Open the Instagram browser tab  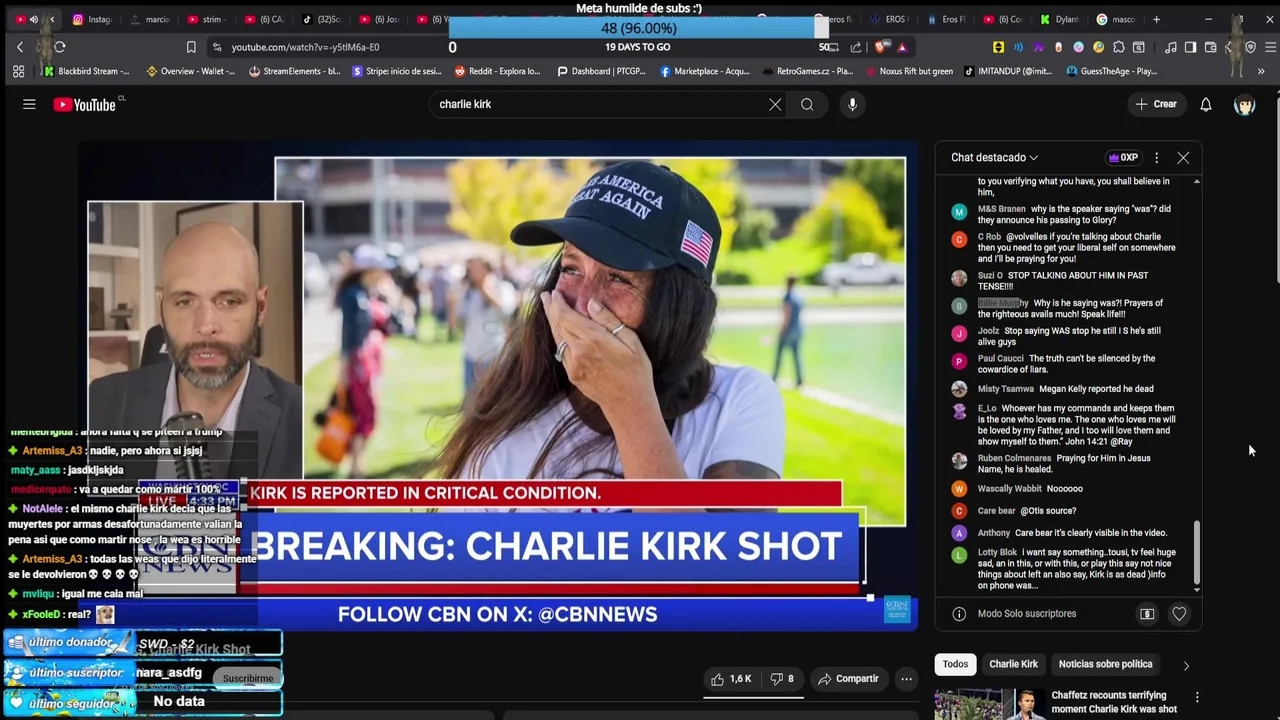[93, 19]
